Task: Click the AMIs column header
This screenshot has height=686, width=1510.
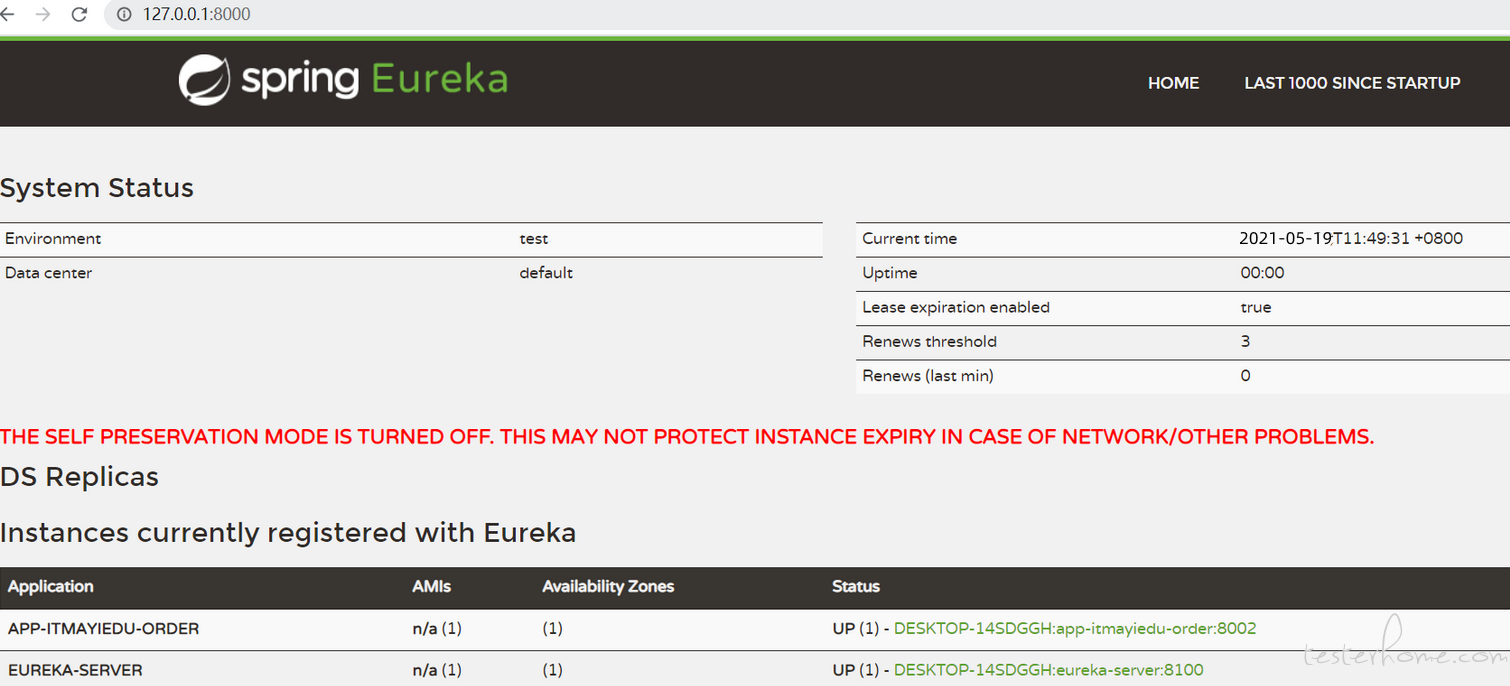Action: (432, 587)
